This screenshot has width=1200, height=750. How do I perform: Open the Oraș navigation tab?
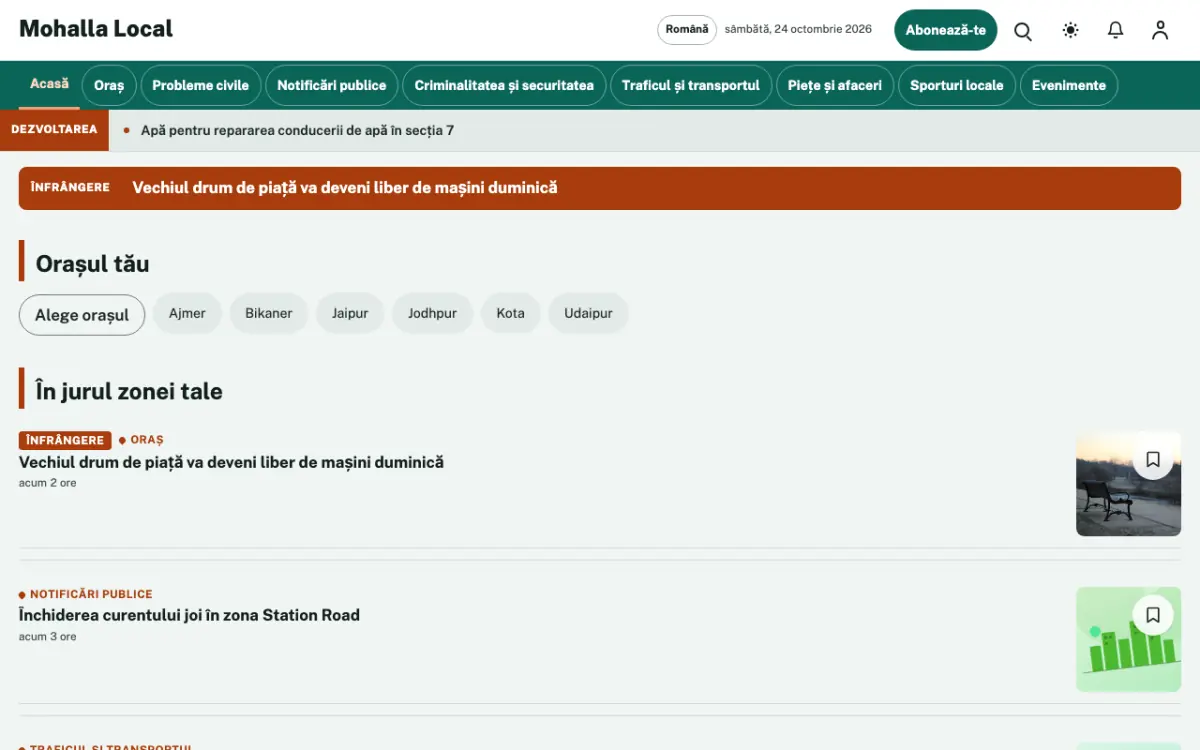pyautogui.click(x=109, y=85)
